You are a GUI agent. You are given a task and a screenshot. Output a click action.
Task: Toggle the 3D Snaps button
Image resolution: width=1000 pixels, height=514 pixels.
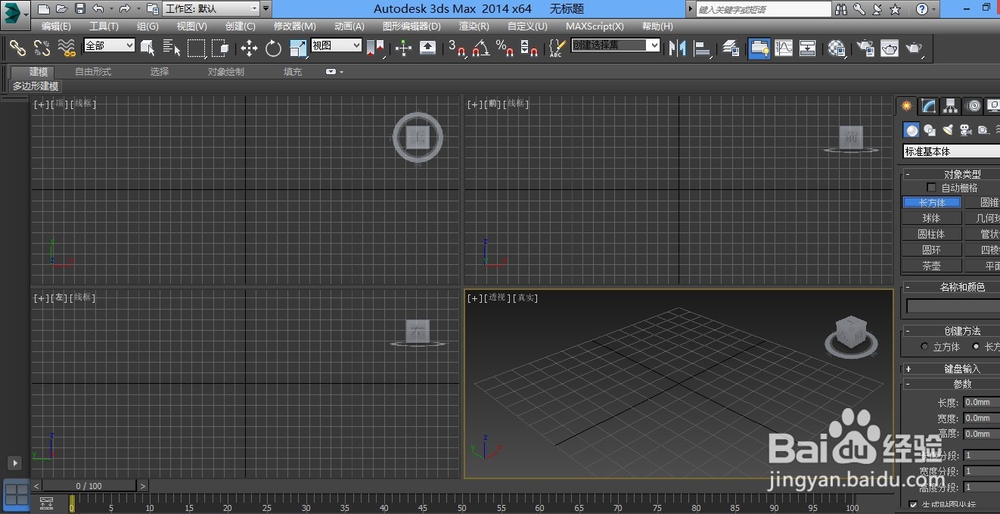(457, 48)
